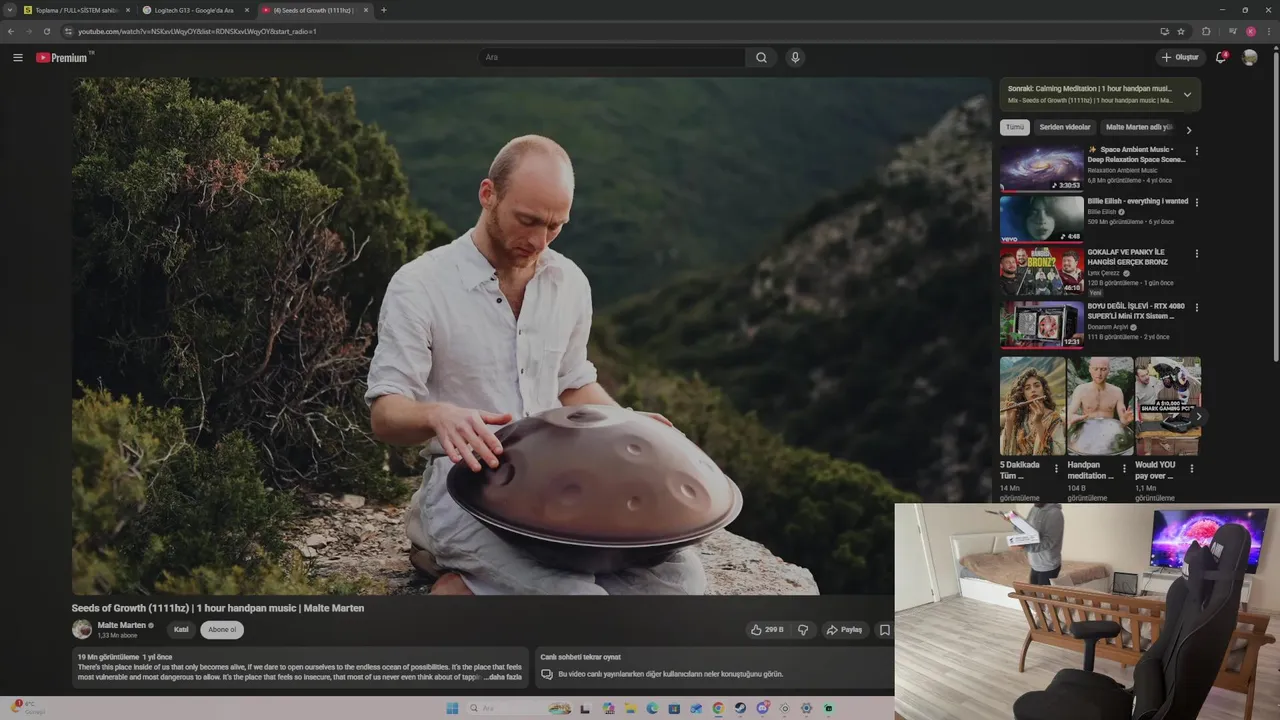Reload the page with the refresh icon
The height and width of the screenshot is (720, 1280).
tap(47, 31)
